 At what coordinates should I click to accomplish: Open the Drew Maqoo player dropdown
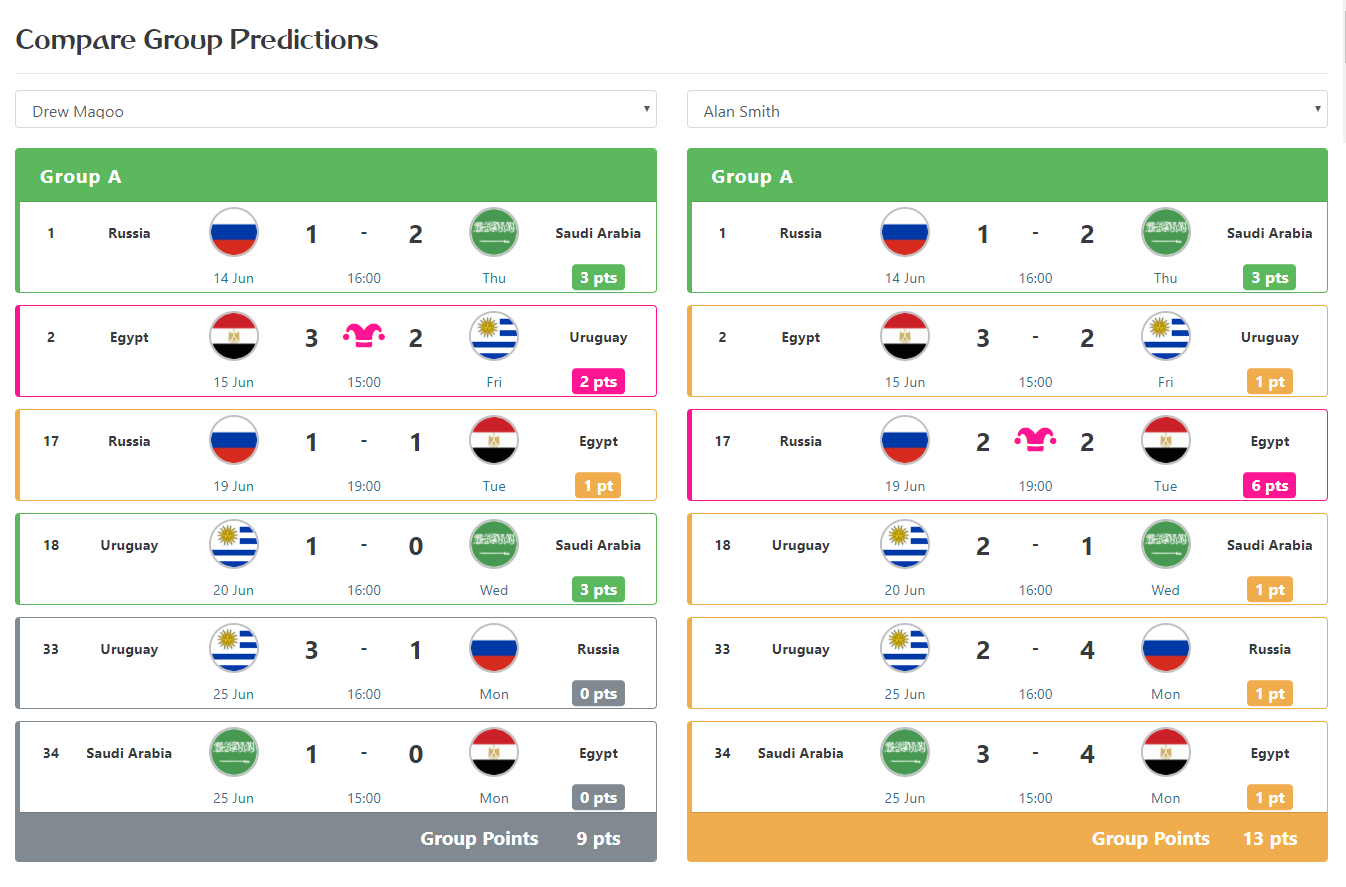[336, 110]
